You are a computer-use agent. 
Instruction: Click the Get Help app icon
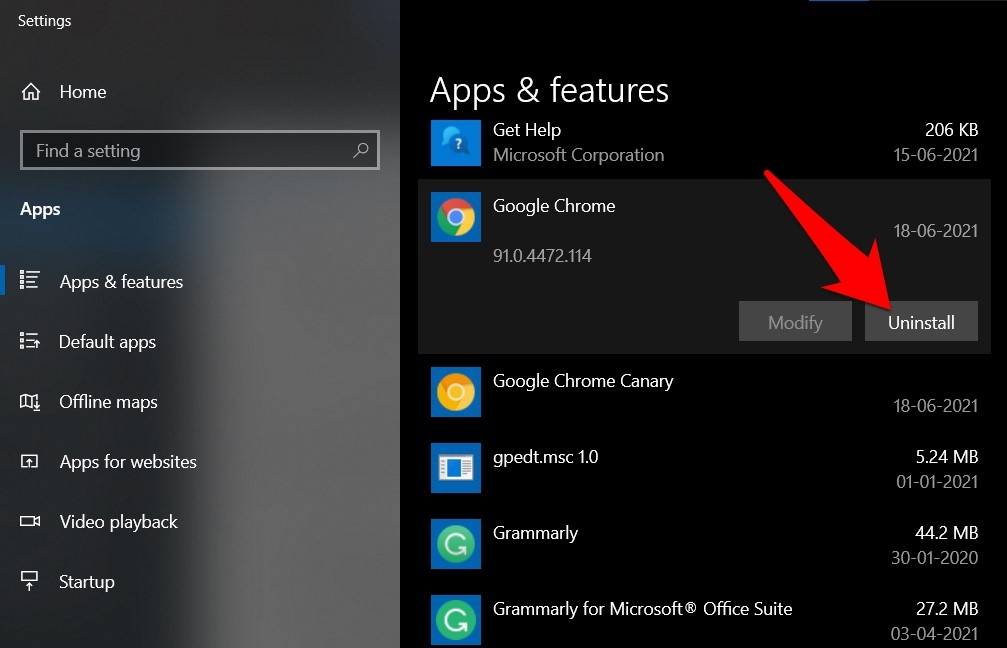tap(455, 143)
